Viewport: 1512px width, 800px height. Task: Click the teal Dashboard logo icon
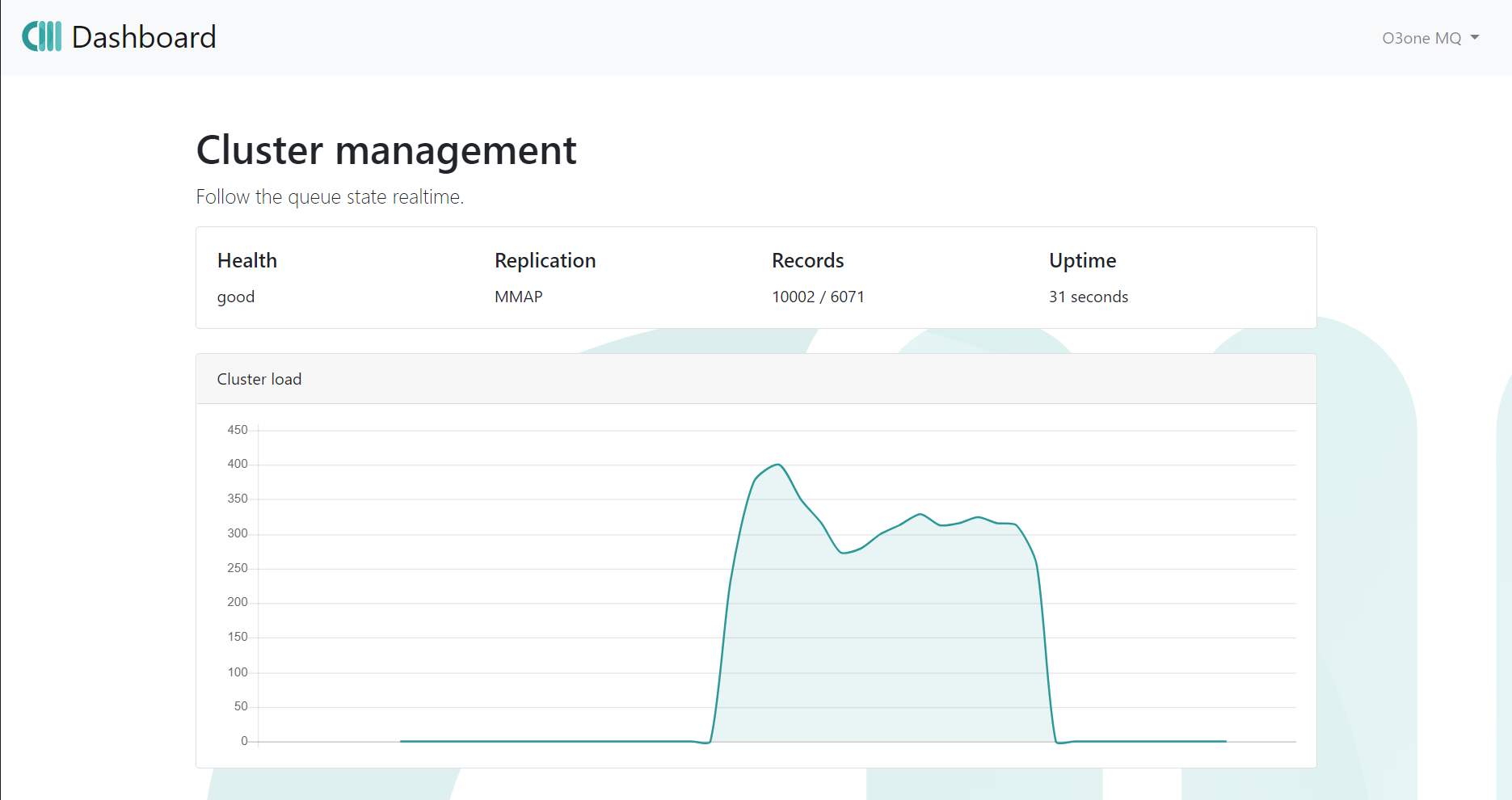click(x=41, y=37)
